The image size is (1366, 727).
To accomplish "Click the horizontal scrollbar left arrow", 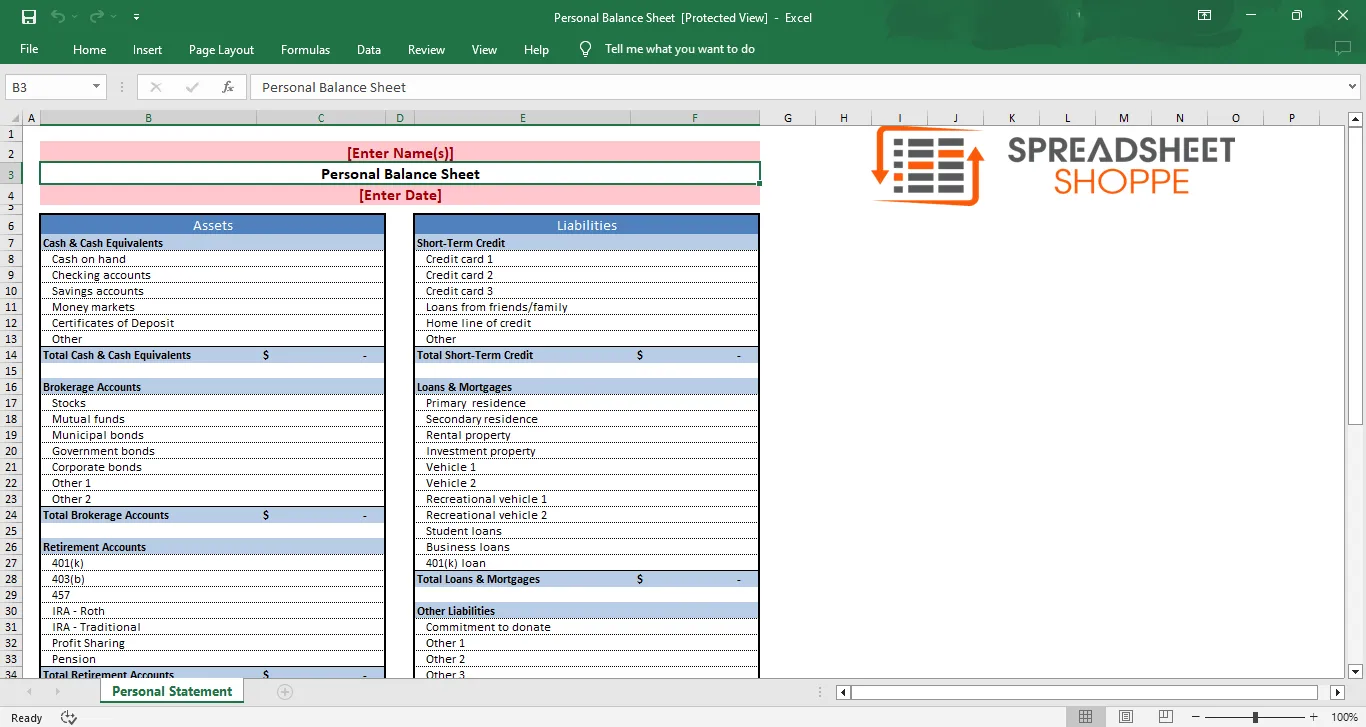I will tap(843, 692).
